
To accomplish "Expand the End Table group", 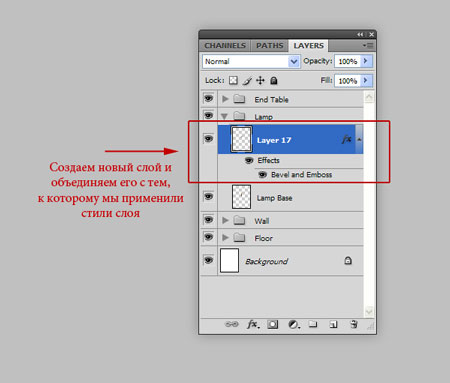I will (225, 99).
